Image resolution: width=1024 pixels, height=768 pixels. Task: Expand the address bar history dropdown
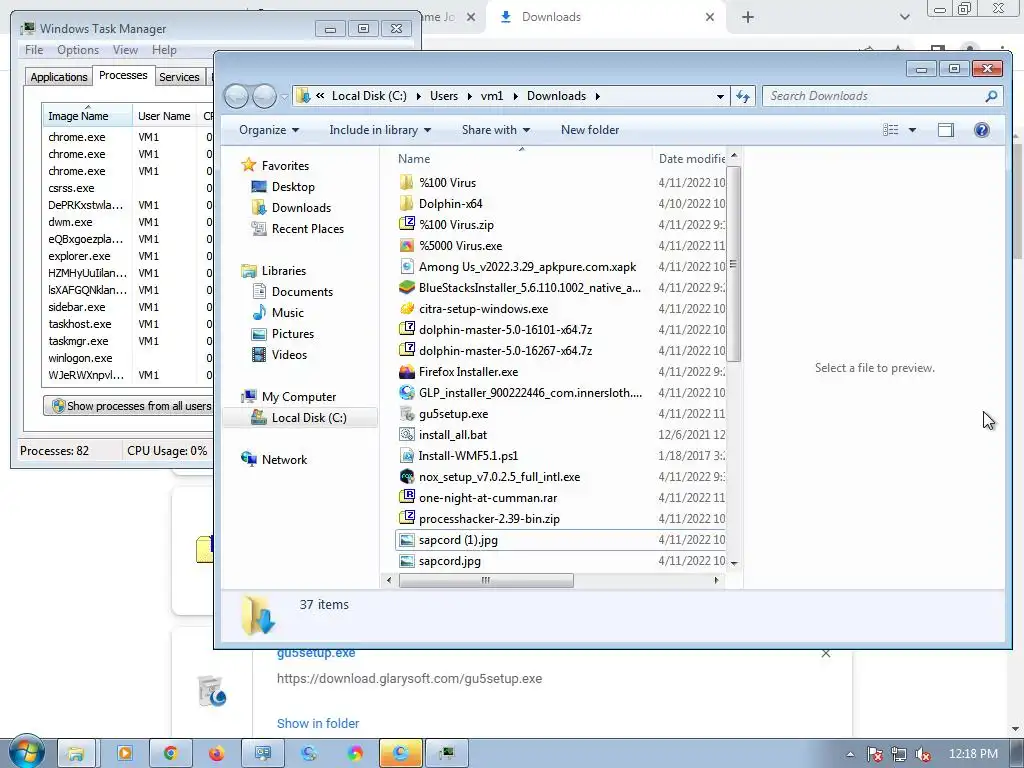[x=720, y=97]
